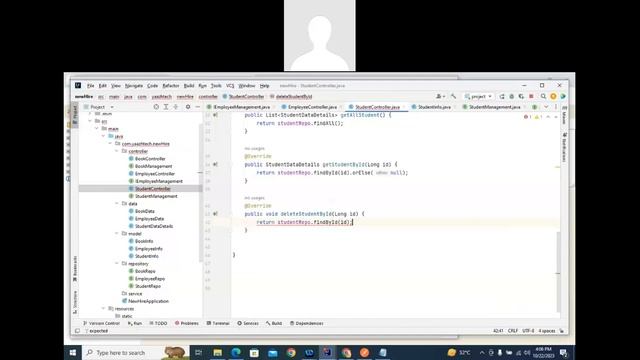Collapse the resources folder in the tree

tap(103, 309)
